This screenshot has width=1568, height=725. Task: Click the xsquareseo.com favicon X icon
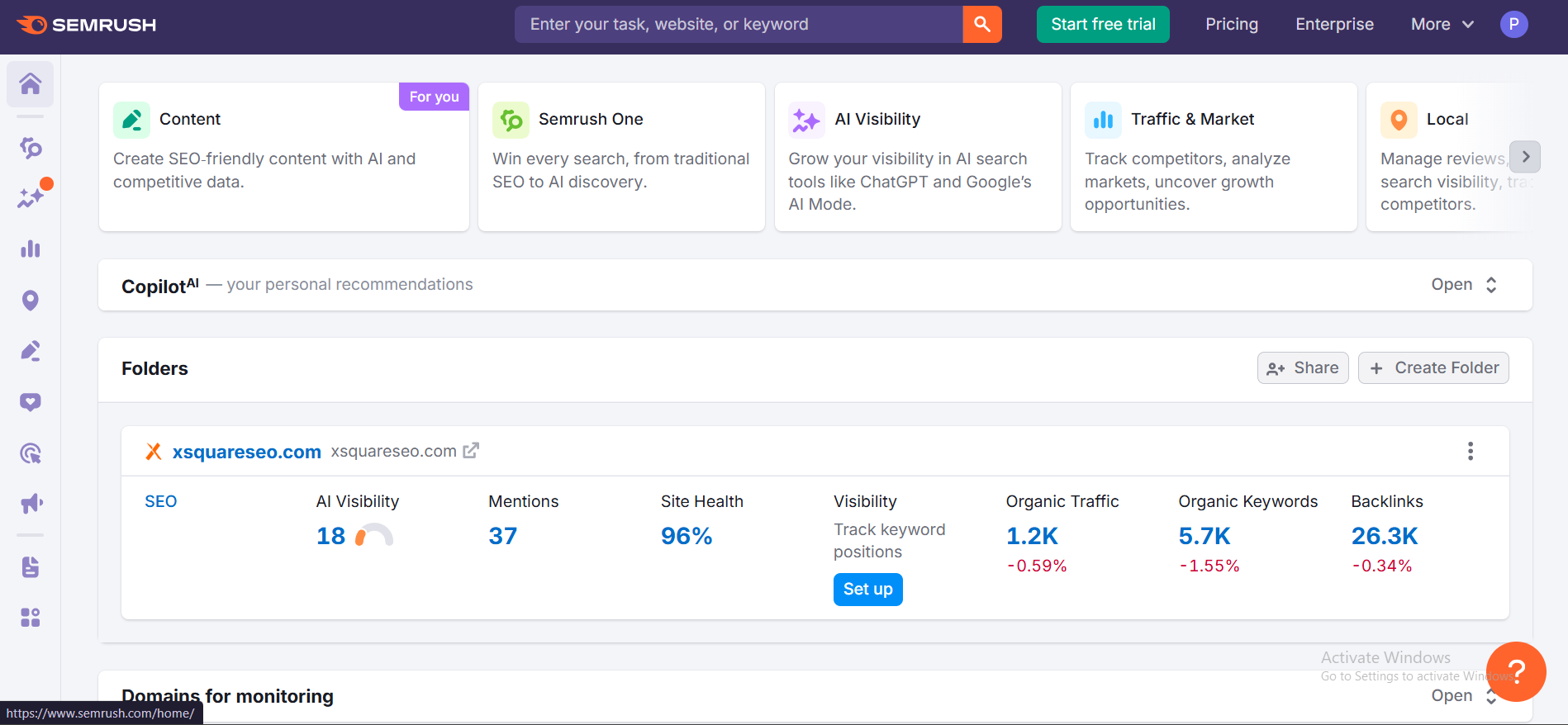pos(154,451)
